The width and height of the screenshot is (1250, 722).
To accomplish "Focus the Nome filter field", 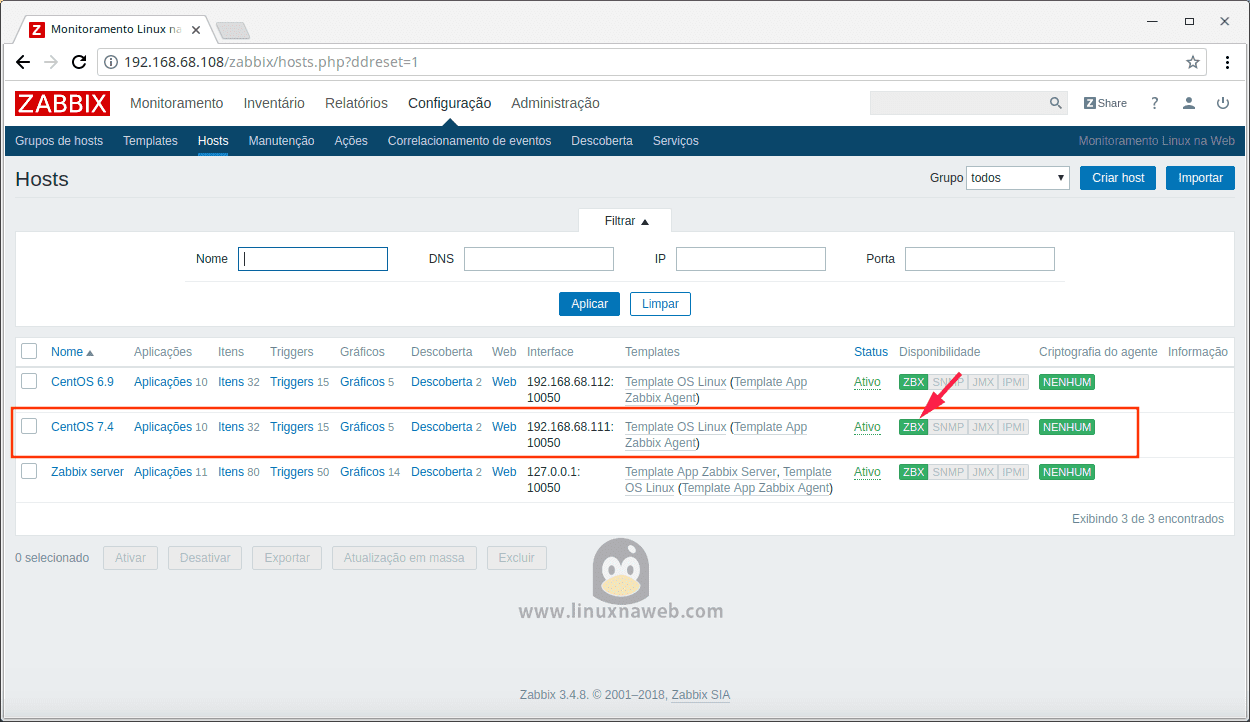I will 313,259.
